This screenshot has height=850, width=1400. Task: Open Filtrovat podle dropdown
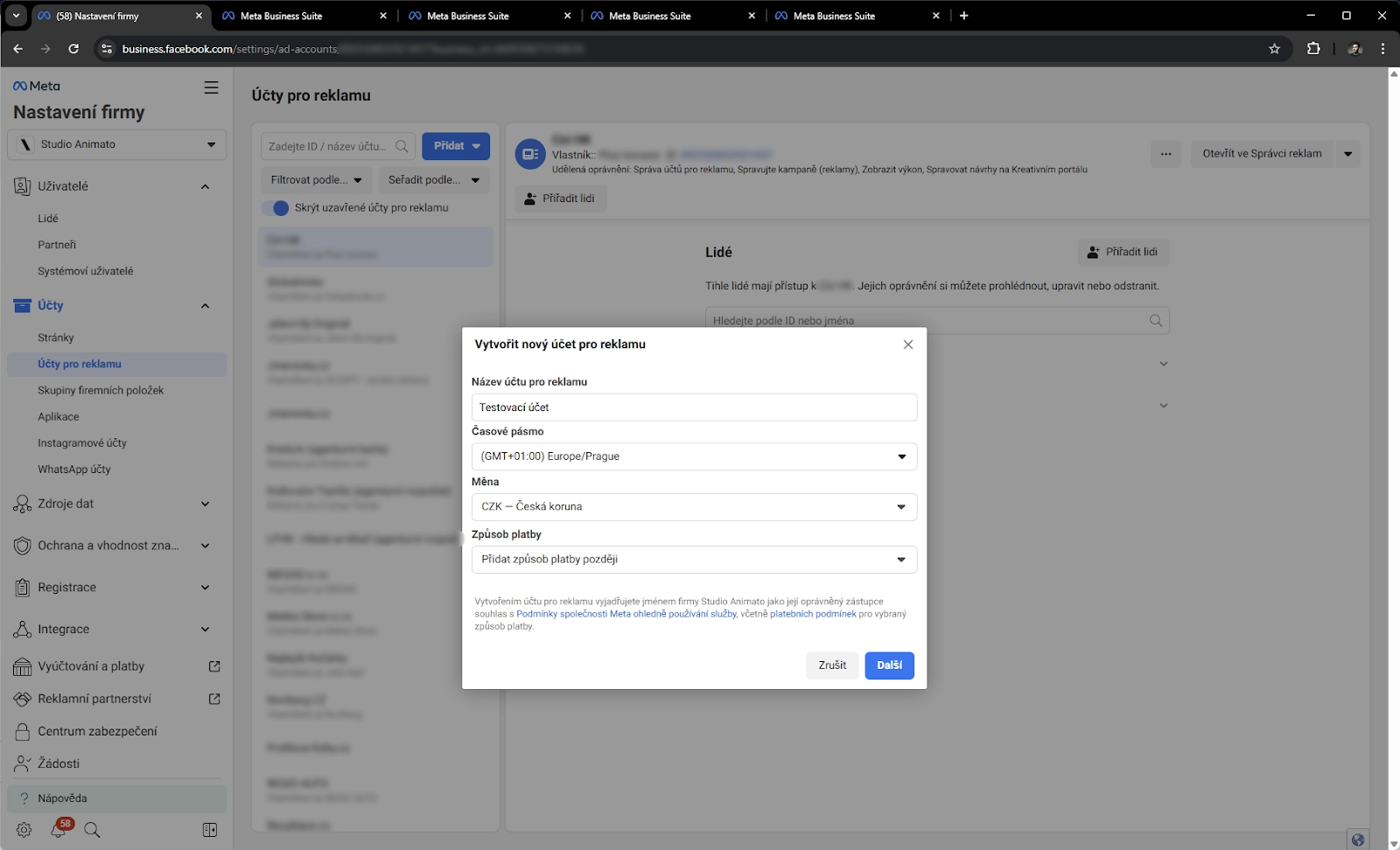tap(316, 180)
